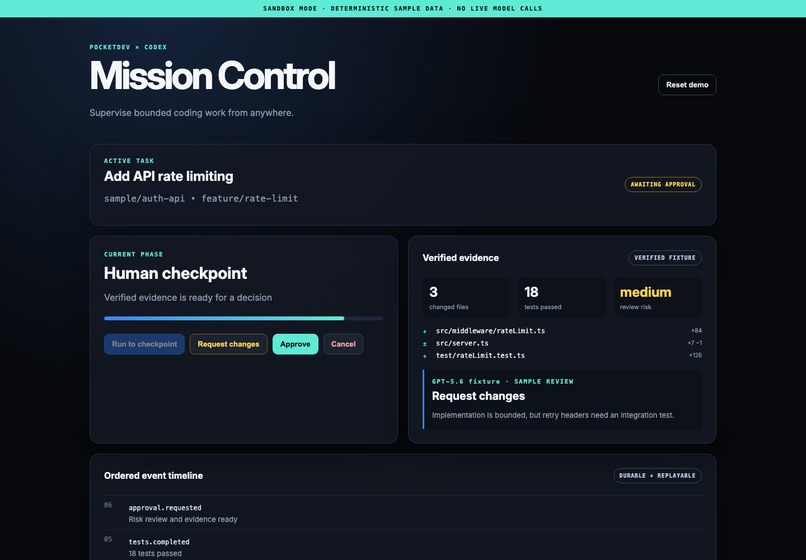The image size is (806, 560).
Task: Open the file src/server.ts
Action: (462, 343)
